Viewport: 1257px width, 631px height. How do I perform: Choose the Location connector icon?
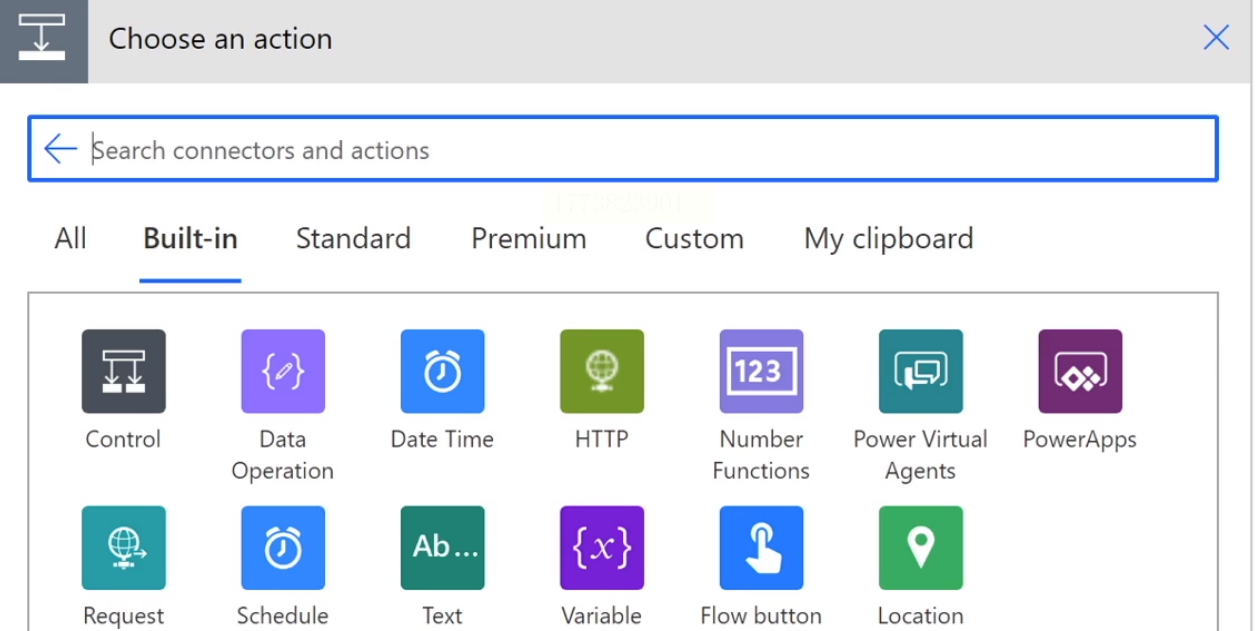tap(920, 548)
